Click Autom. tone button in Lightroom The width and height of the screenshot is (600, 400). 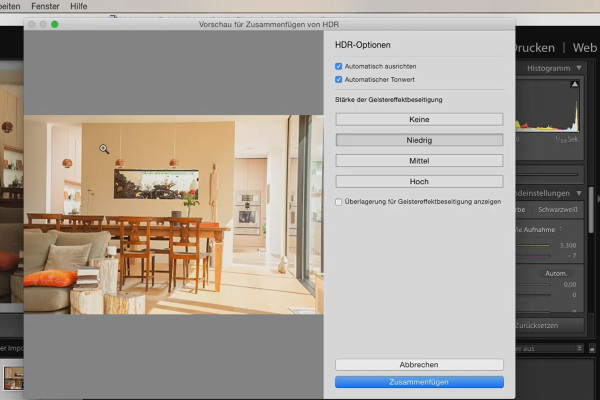(x=556, y=273)
